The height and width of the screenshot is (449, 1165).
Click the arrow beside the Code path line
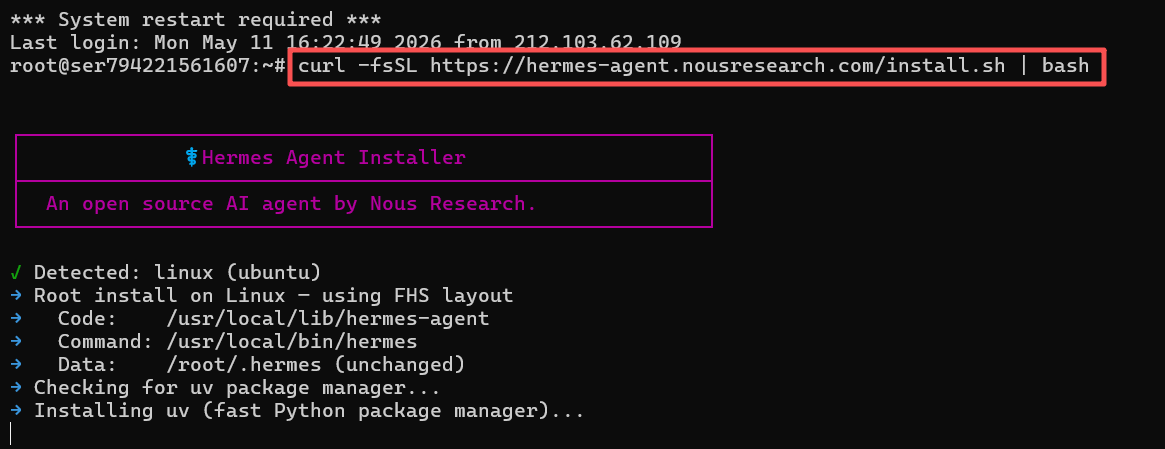point(16,318)
